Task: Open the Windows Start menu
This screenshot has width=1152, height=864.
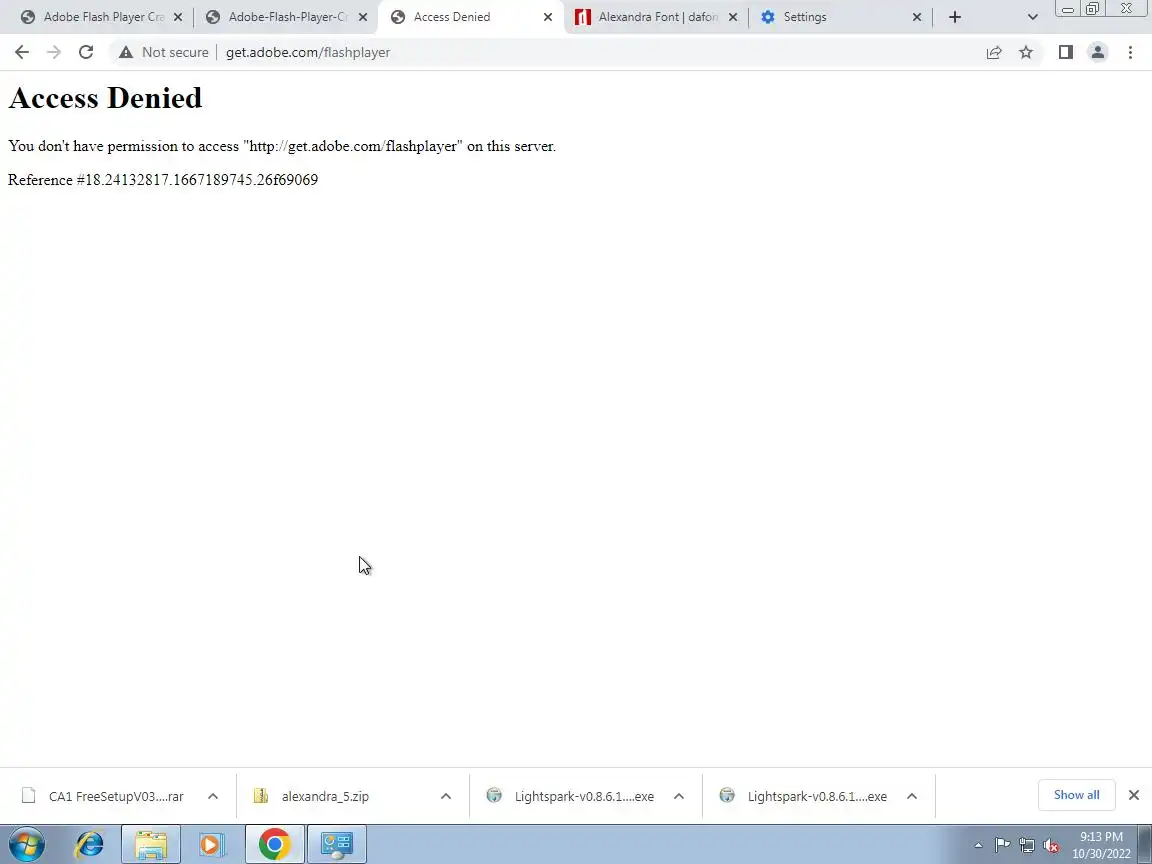Action: (26, 844)
